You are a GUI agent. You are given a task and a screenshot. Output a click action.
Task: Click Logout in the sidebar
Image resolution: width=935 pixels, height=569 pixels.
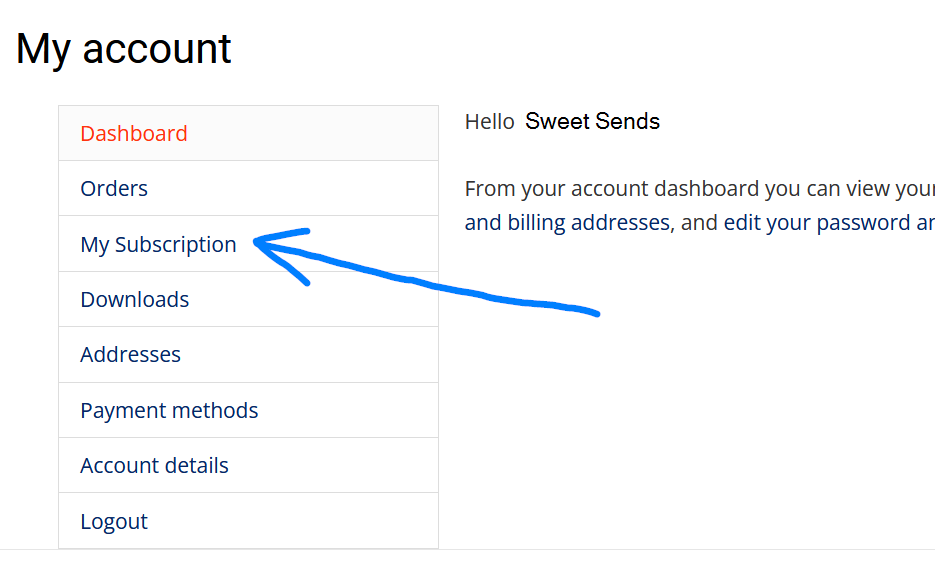click(114, 522)
